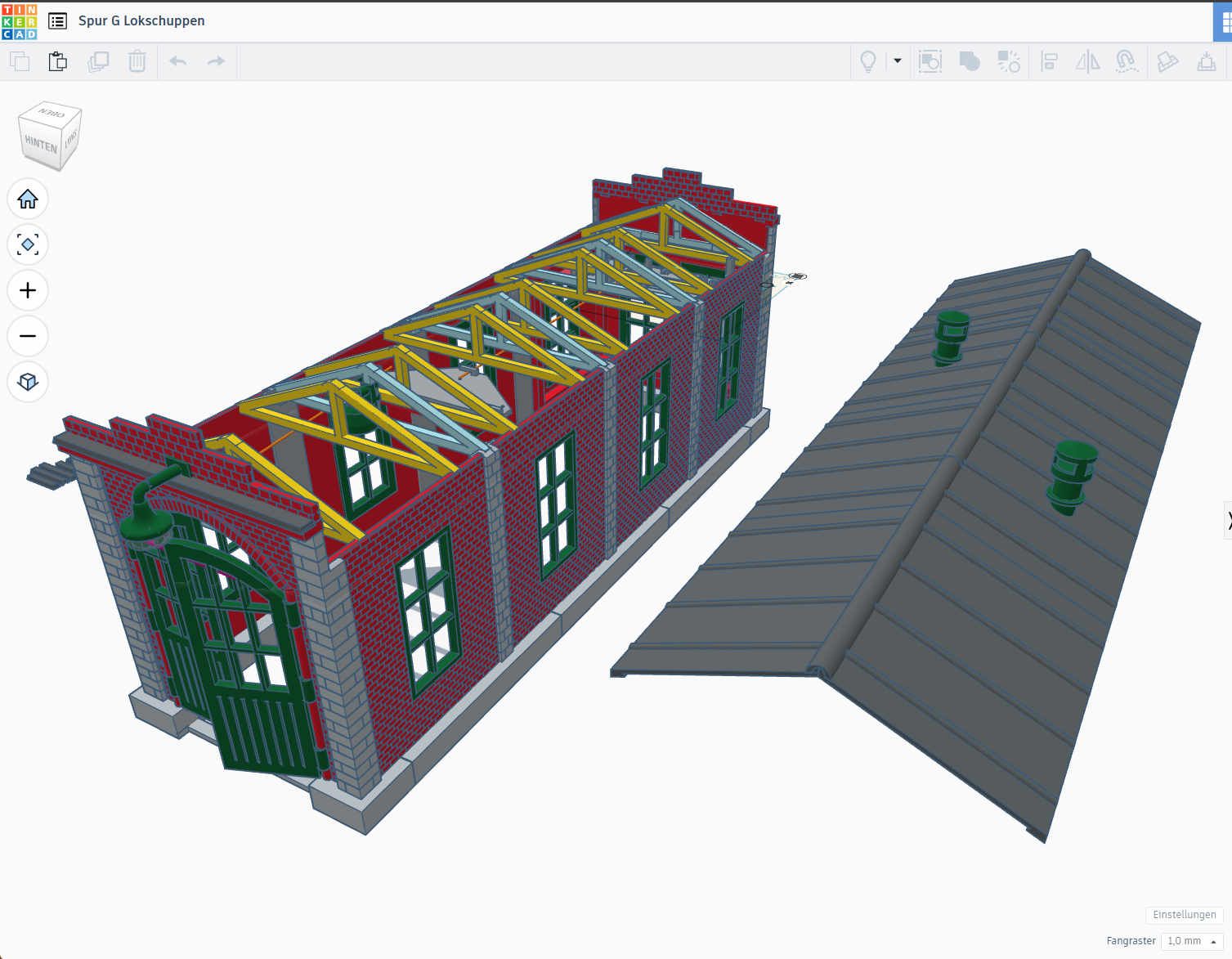Undo the last action
The width and height of the screenshot is (1232, 959).
click(178, 61)
